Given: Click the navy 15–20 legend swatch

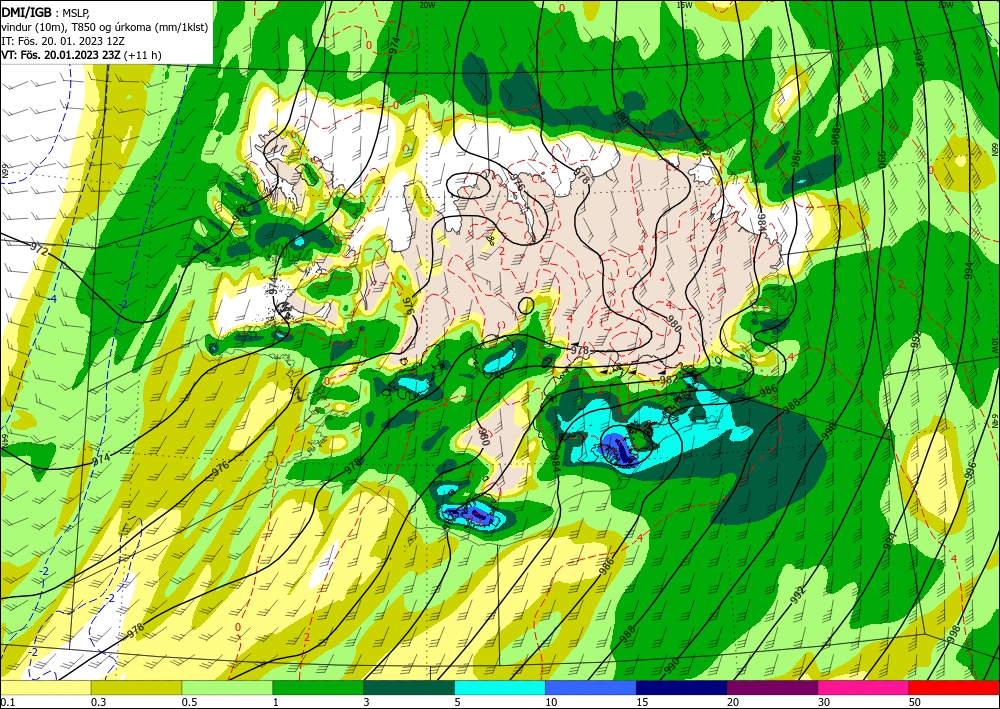Looking at the screenshot, I should (682, 687).
